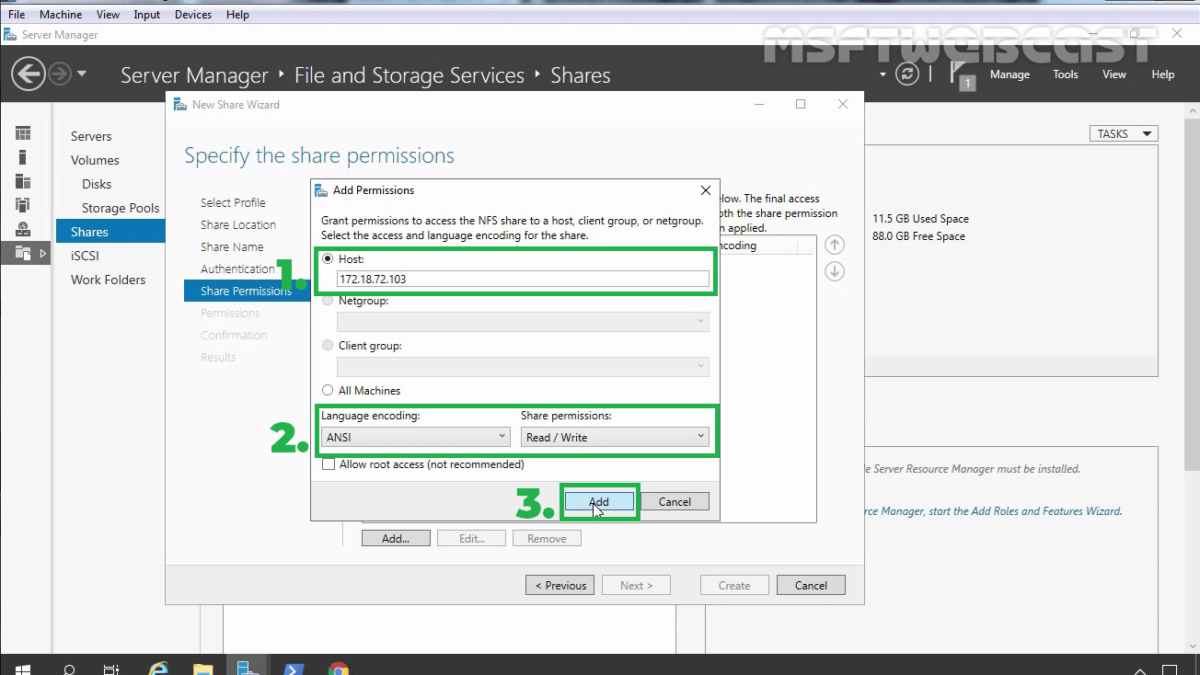Close the Add Permissions dialog
The height and width of the screenshot is (675, 1200).
(706, 190)
